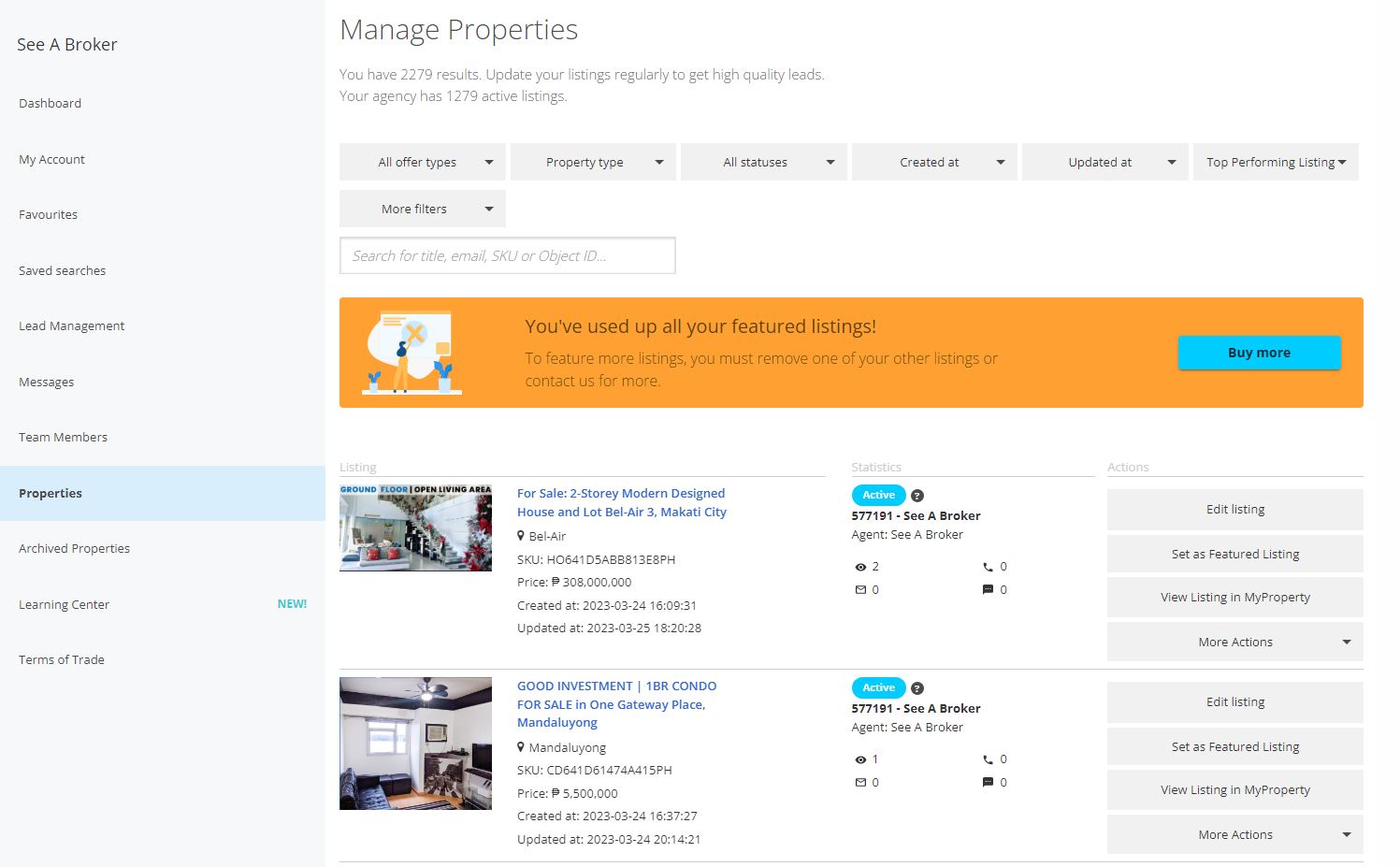Click price ₱ 5,500,000
The image size is (1400, 867).
[568, 794]
